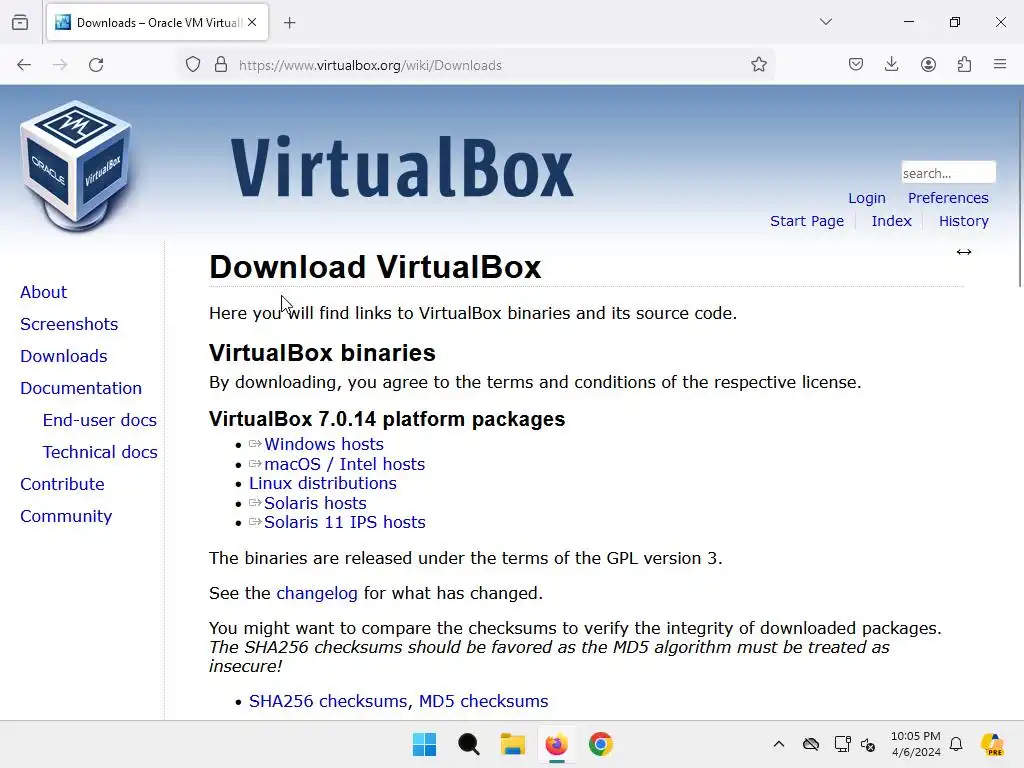Open End-user docs
Image resolution: width=1024 pixels, height=768 pixels.
99,420
